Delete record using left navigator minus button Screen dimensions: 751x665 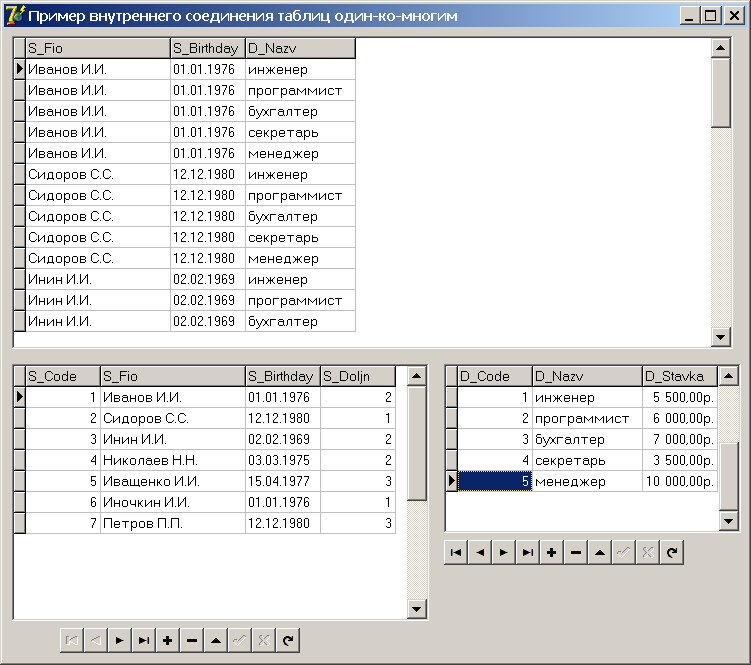point(192,640)
